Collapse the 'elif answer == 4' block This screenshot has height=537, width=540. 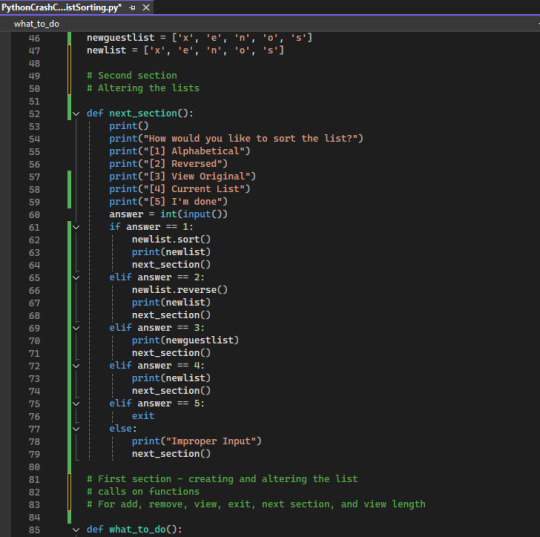76,366
